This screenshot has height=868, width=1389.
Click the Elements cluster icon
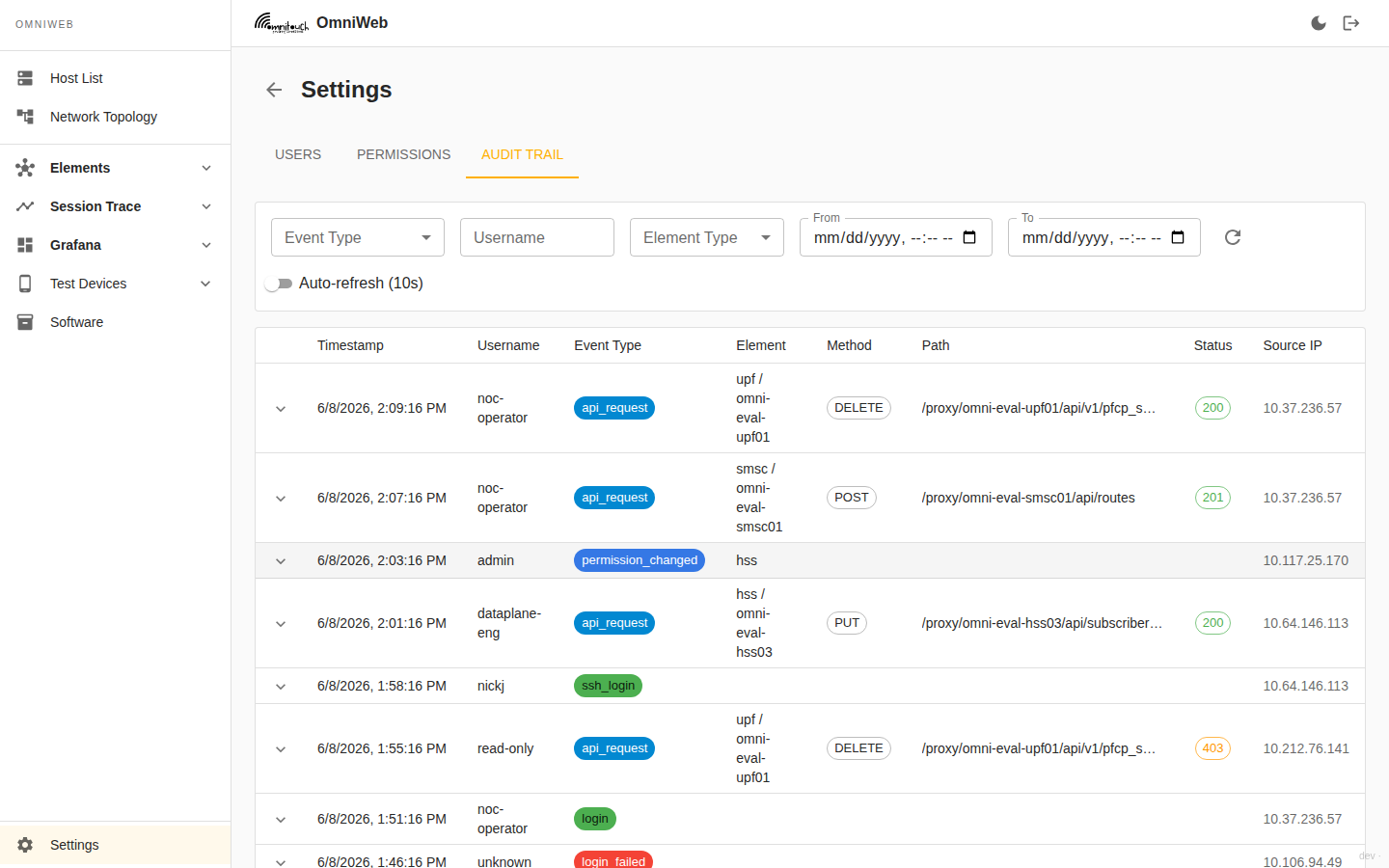tap(25, 168)
